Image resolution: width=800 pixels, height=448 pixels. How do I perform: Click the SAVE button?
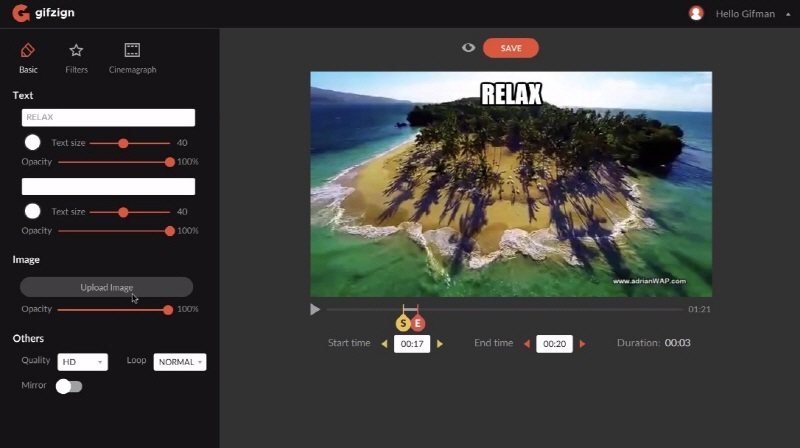511,48
